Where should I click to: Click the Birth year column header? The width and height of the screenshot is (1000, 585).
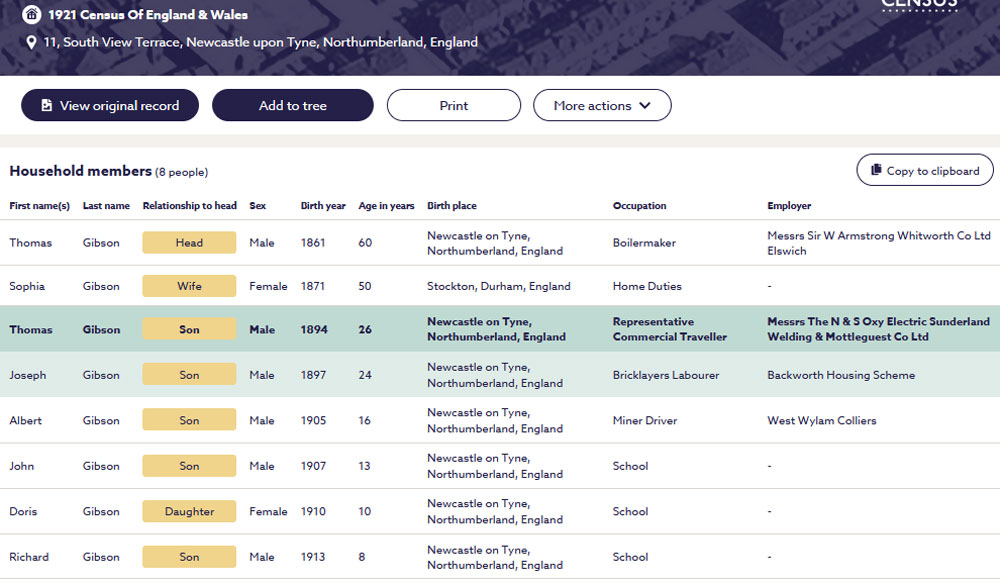point(323,206)
